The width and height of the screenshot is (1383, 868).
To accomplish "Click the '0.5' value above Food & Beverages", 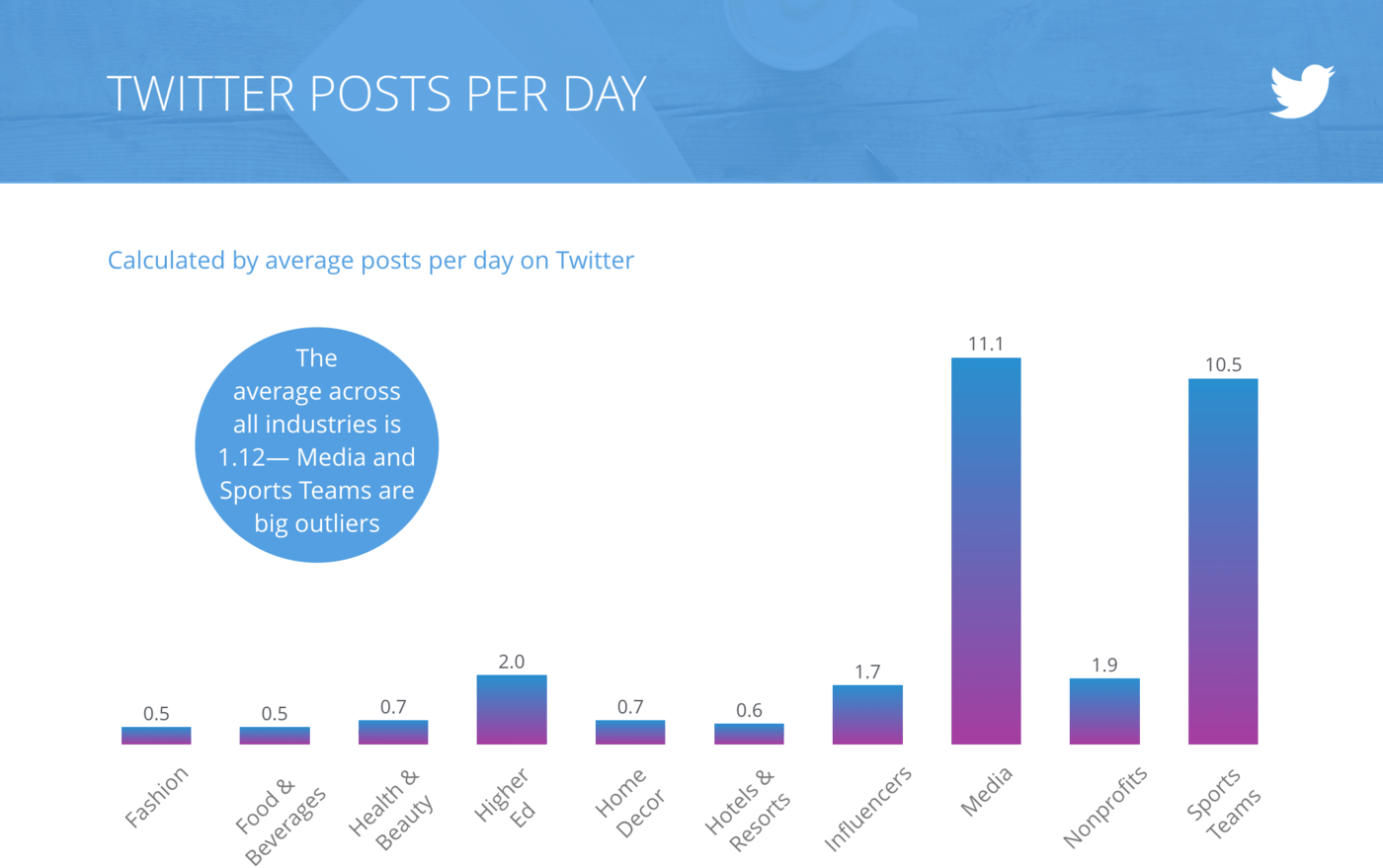I will 275,713.
